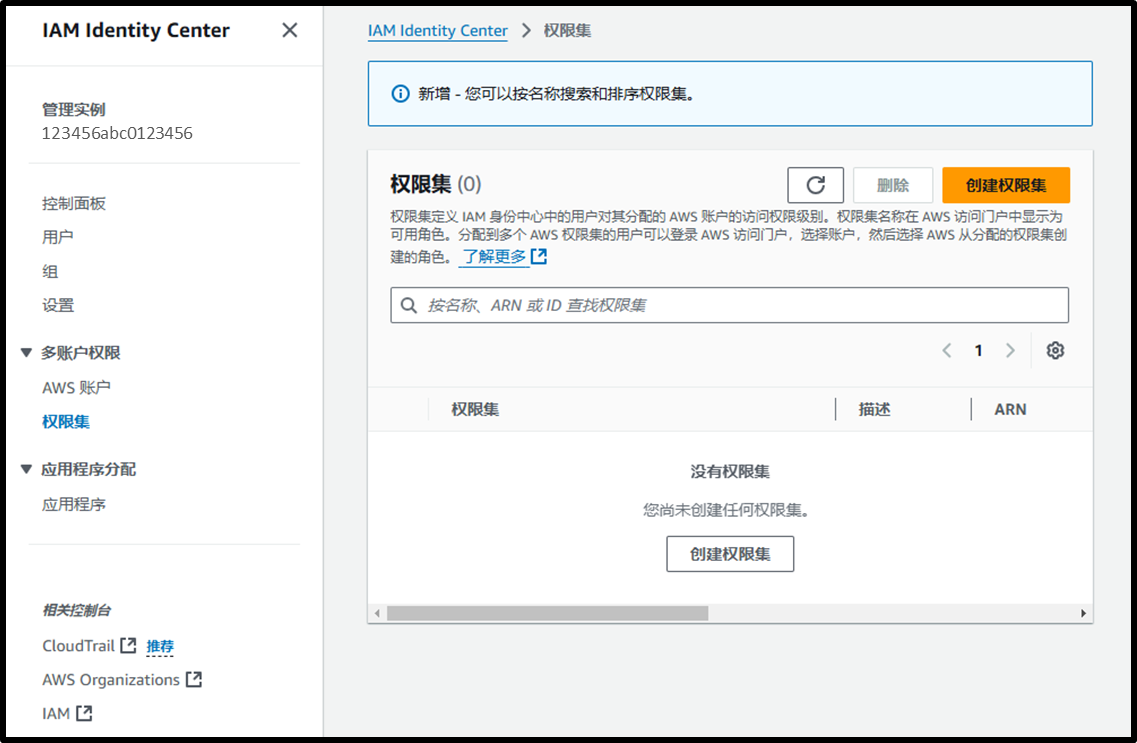Open the CloudTrail console link
The image size is (1137, 743).
point(78,645)
